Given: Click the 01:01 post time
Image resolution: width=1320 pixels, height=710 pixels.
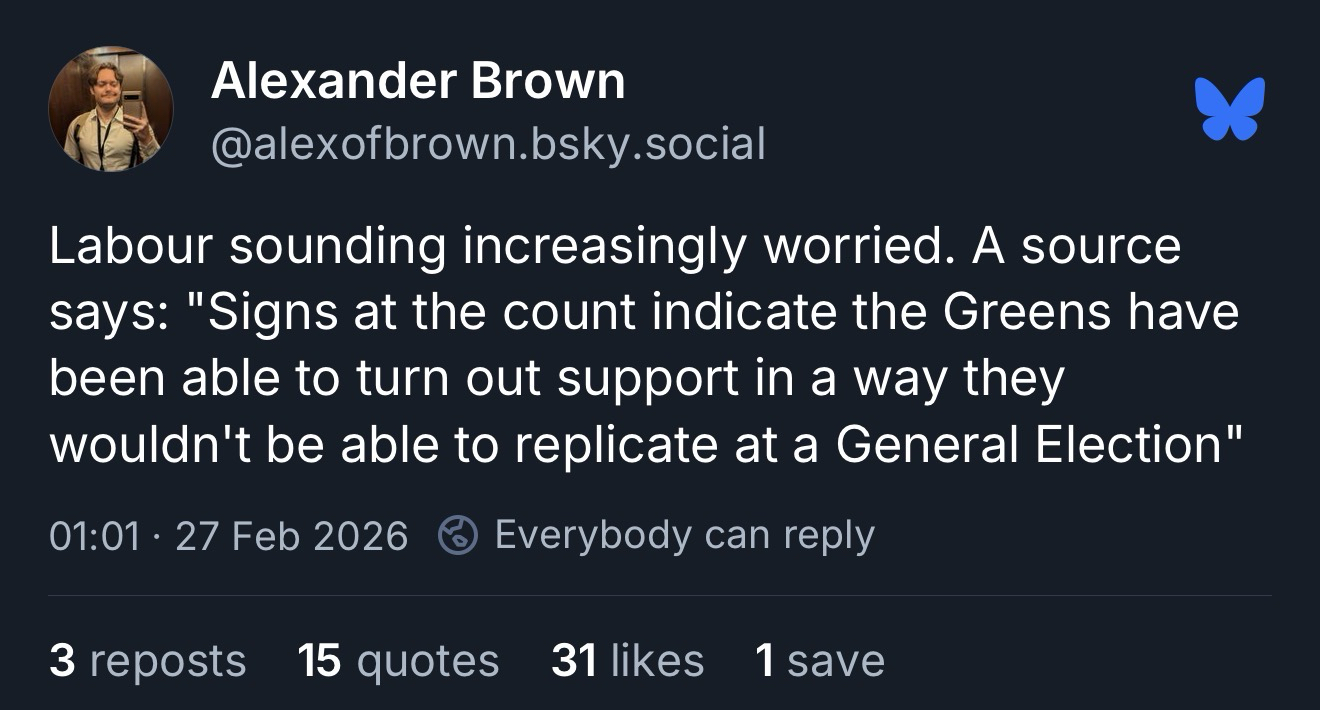Looking at the screenshot, I should pos(94,536).
